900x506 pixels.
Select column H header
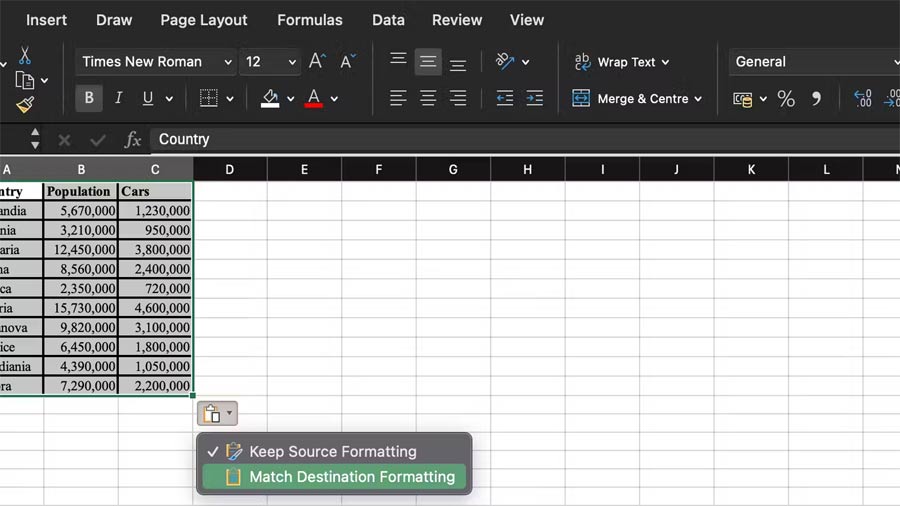[x=527, y=169]
